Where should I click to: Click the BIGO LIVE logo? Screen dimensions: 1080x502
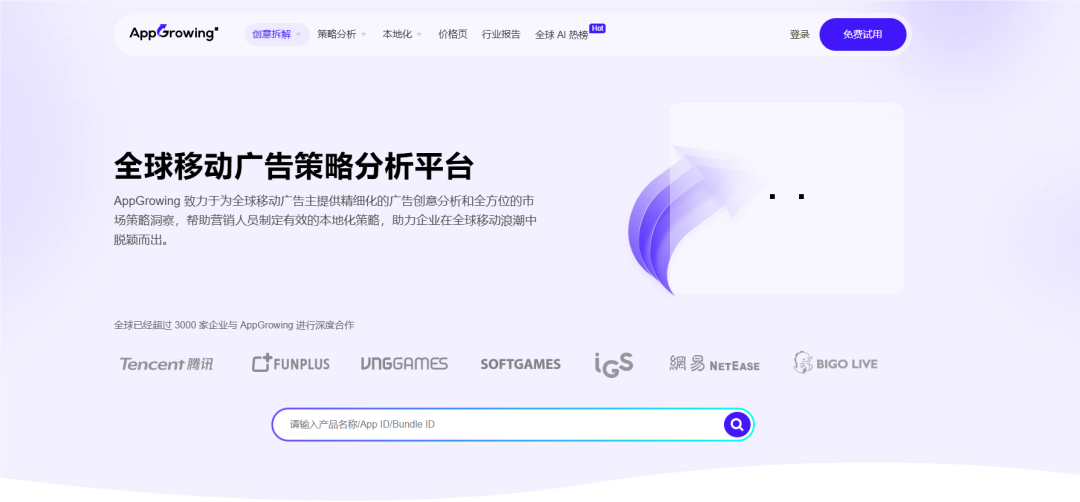click(x=835, y=363)
